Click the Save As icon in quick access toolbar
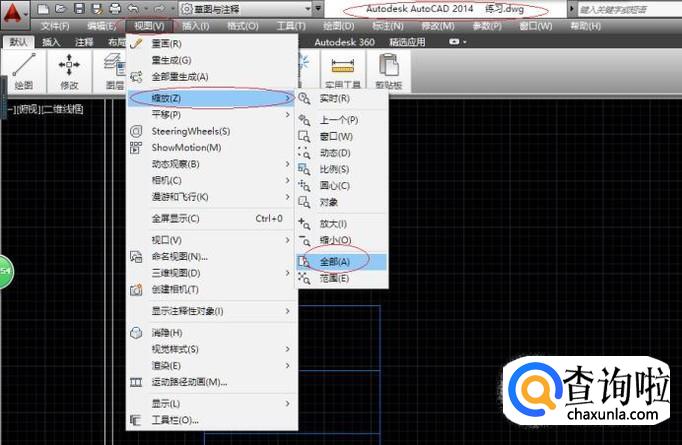 [97, 8]
